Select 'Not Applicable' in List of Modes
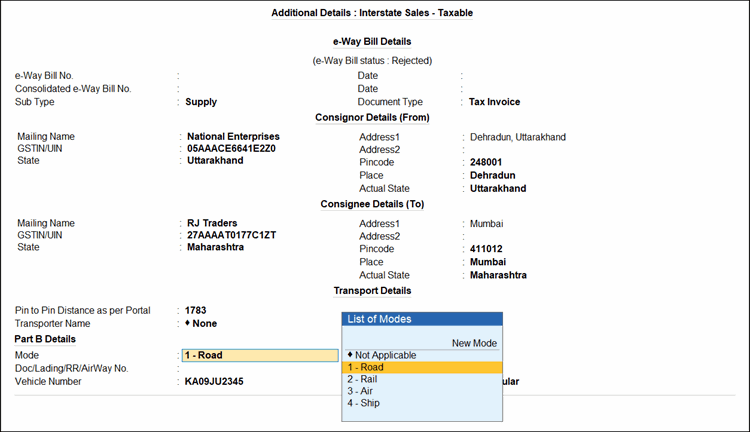Screen dimensions: 750x432 click(x=385, y=355)
